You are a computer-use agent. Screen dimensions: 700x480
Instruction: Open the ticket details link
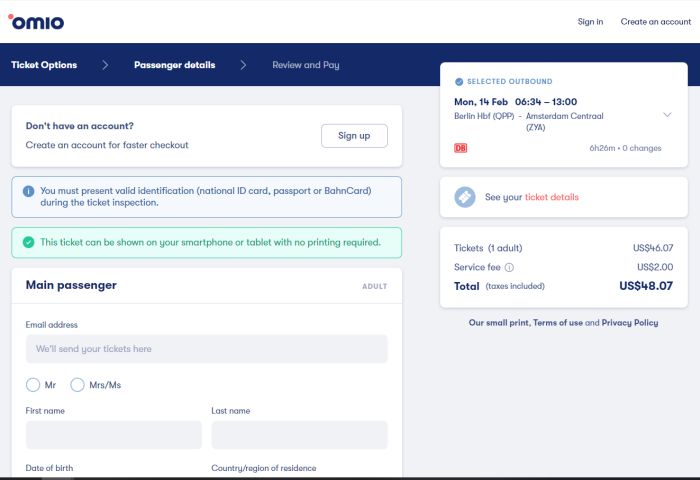coord(552,197)
